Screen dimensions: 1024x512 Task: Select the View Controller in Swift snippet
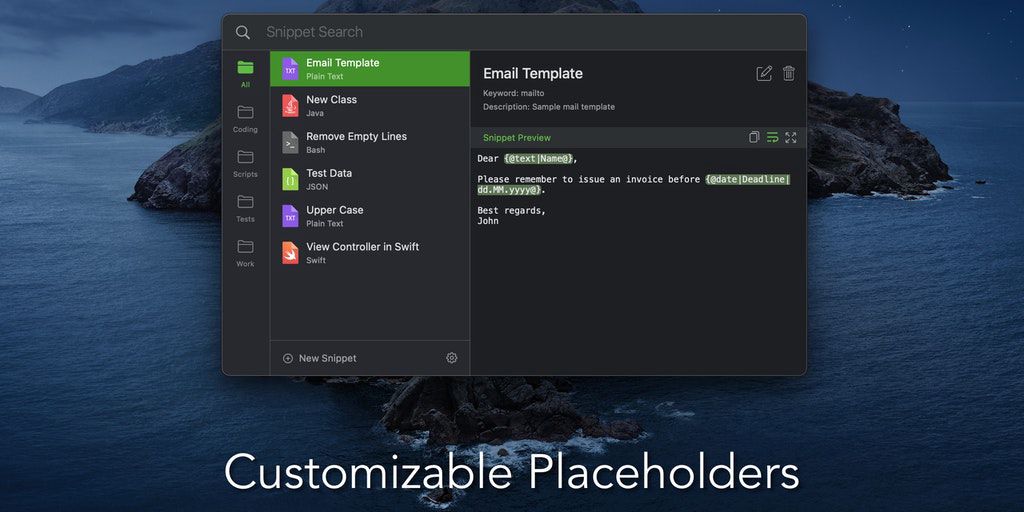pyautogui.click(x=370, y=253)
